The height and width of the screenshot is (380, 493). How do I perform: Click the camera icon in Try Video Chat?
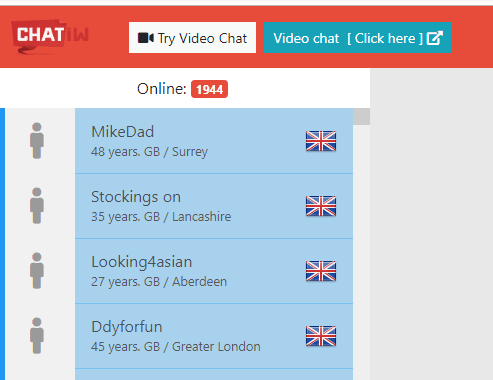pyautogui.click(x=146, y=38)
